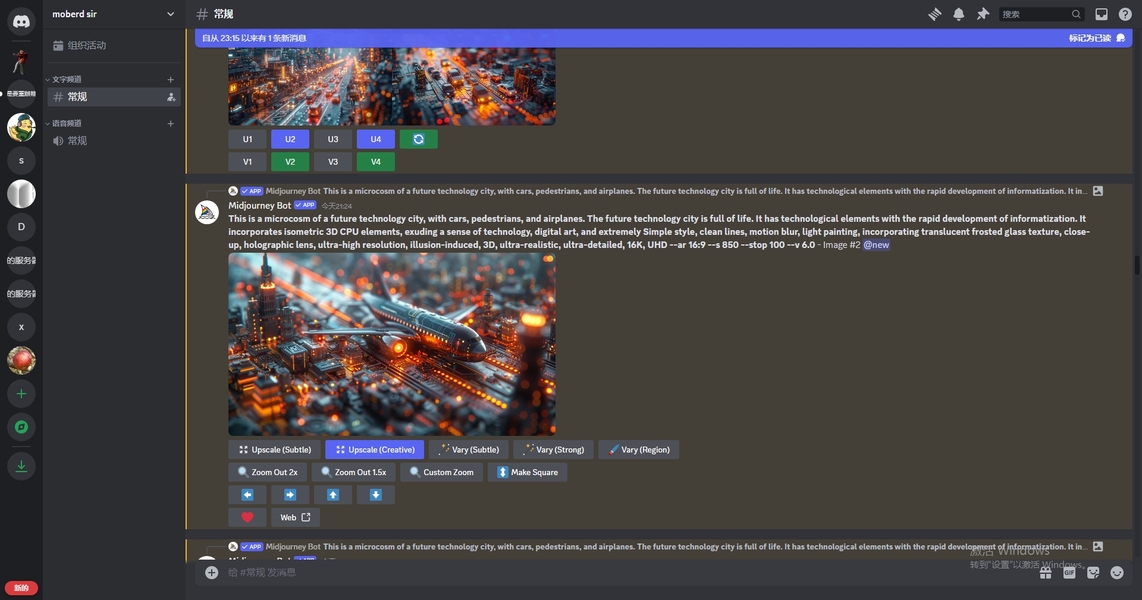Pan image right with right arrow button

coord(290,495)
